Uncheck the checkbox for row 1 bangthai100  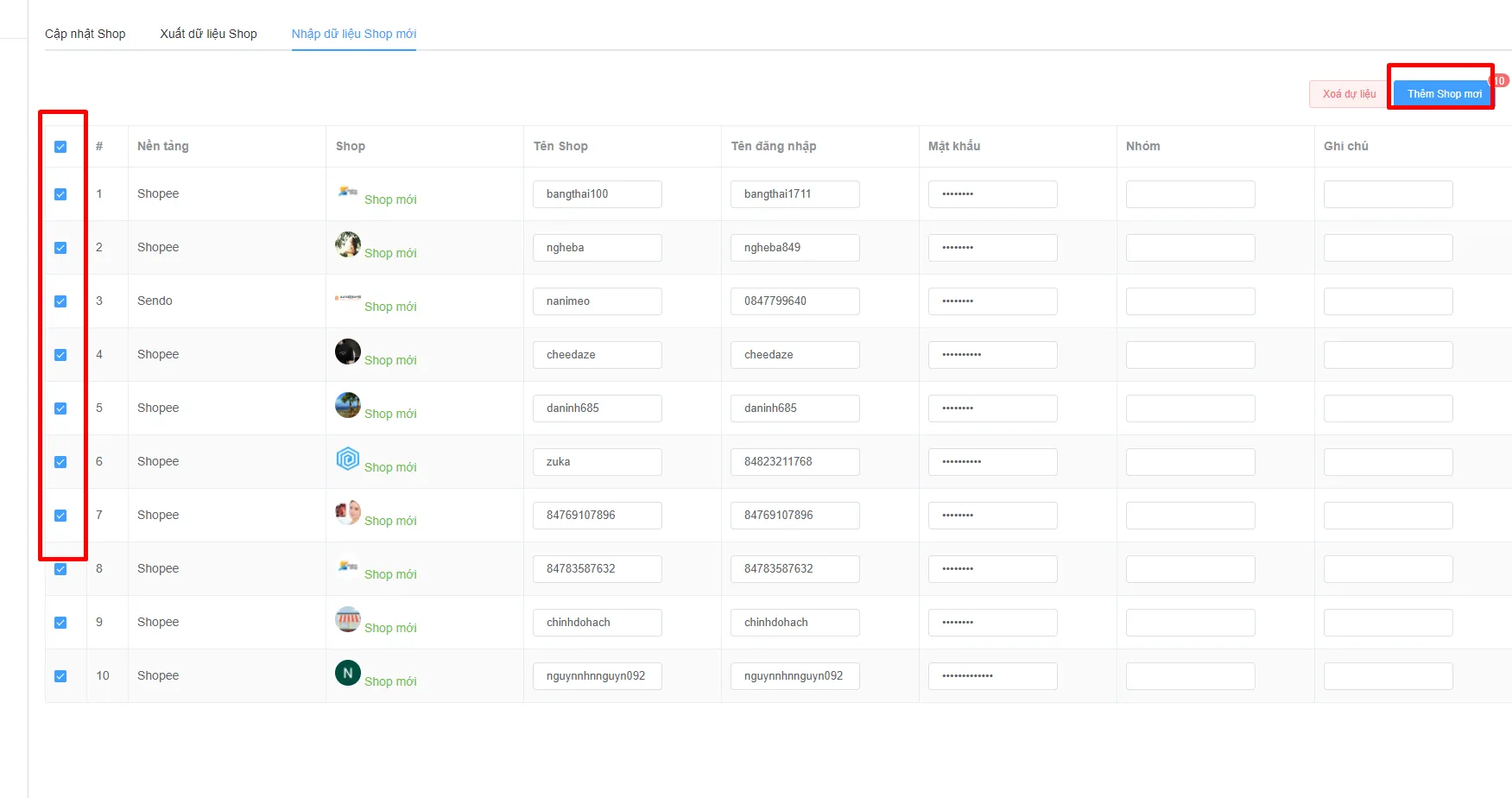click(x=60, y=194)
